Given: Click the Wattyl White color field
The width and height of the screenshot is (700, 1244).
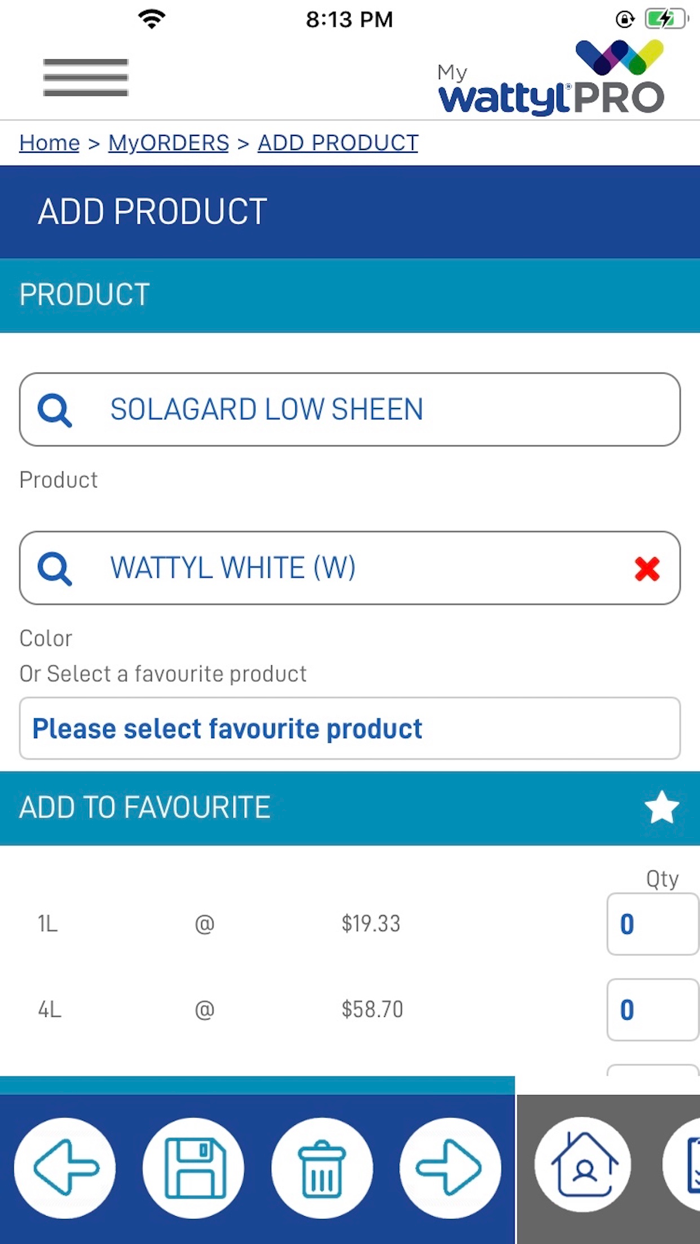Looking at the screenshot, I should (x=330, y=569).
